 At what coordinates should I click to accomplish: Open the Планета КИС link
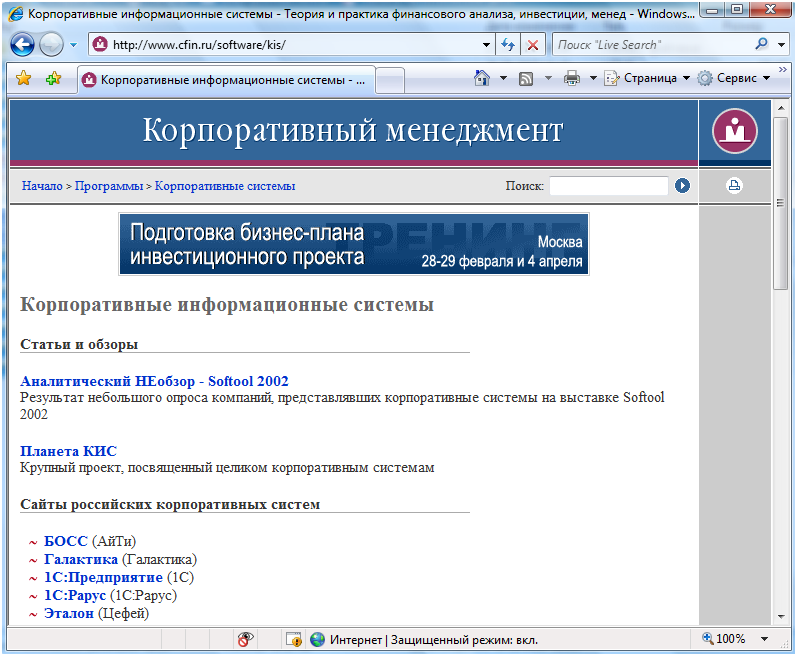point(68,451)
